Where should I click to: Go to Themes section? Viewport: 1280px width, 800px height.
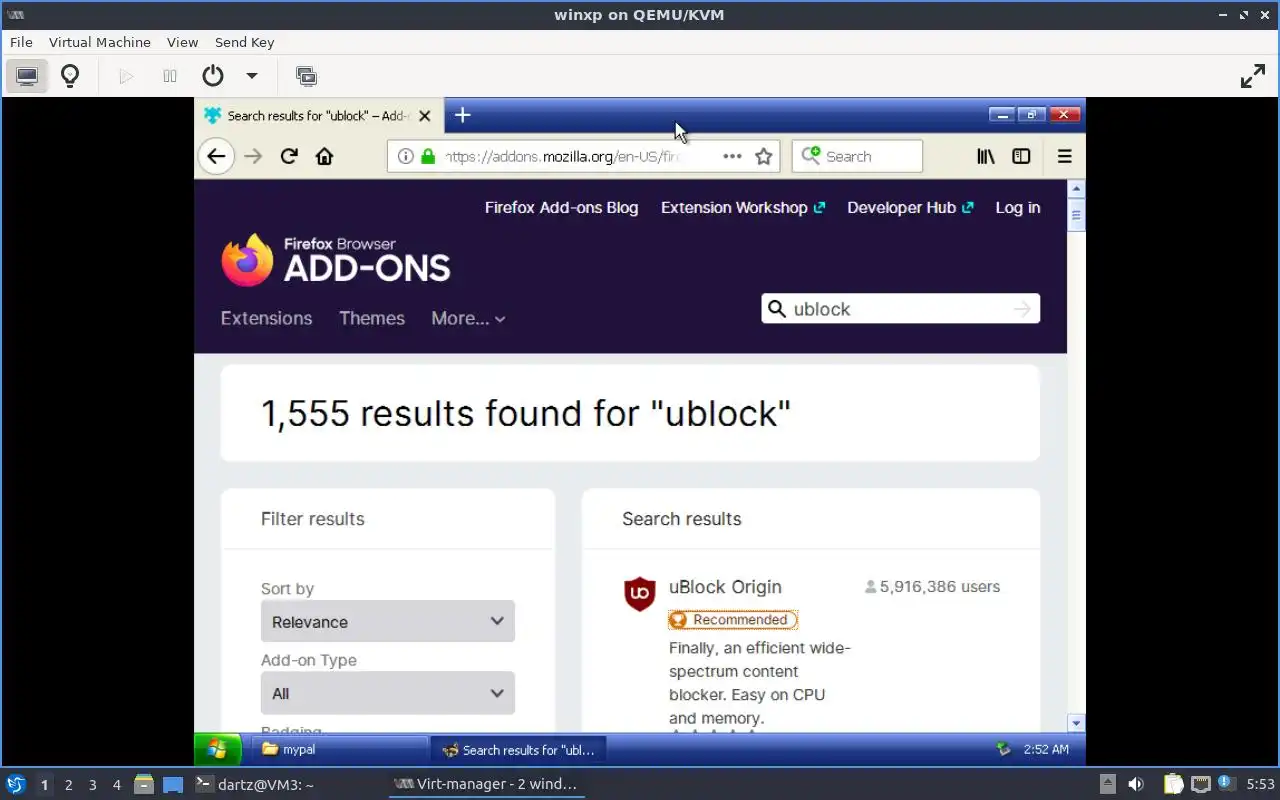coord(372,318)
